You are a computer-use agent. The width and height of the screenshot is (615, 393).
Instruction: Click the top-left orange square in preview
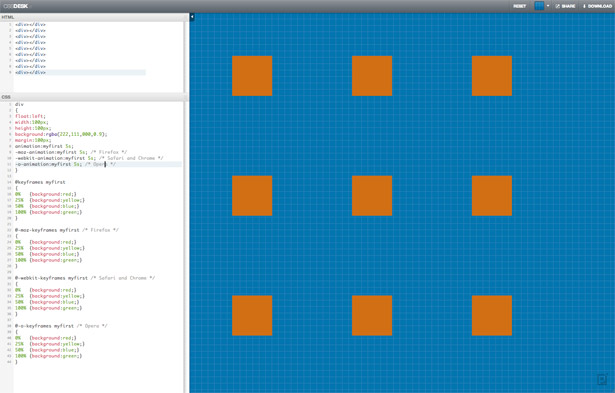[x=252, y=76]
